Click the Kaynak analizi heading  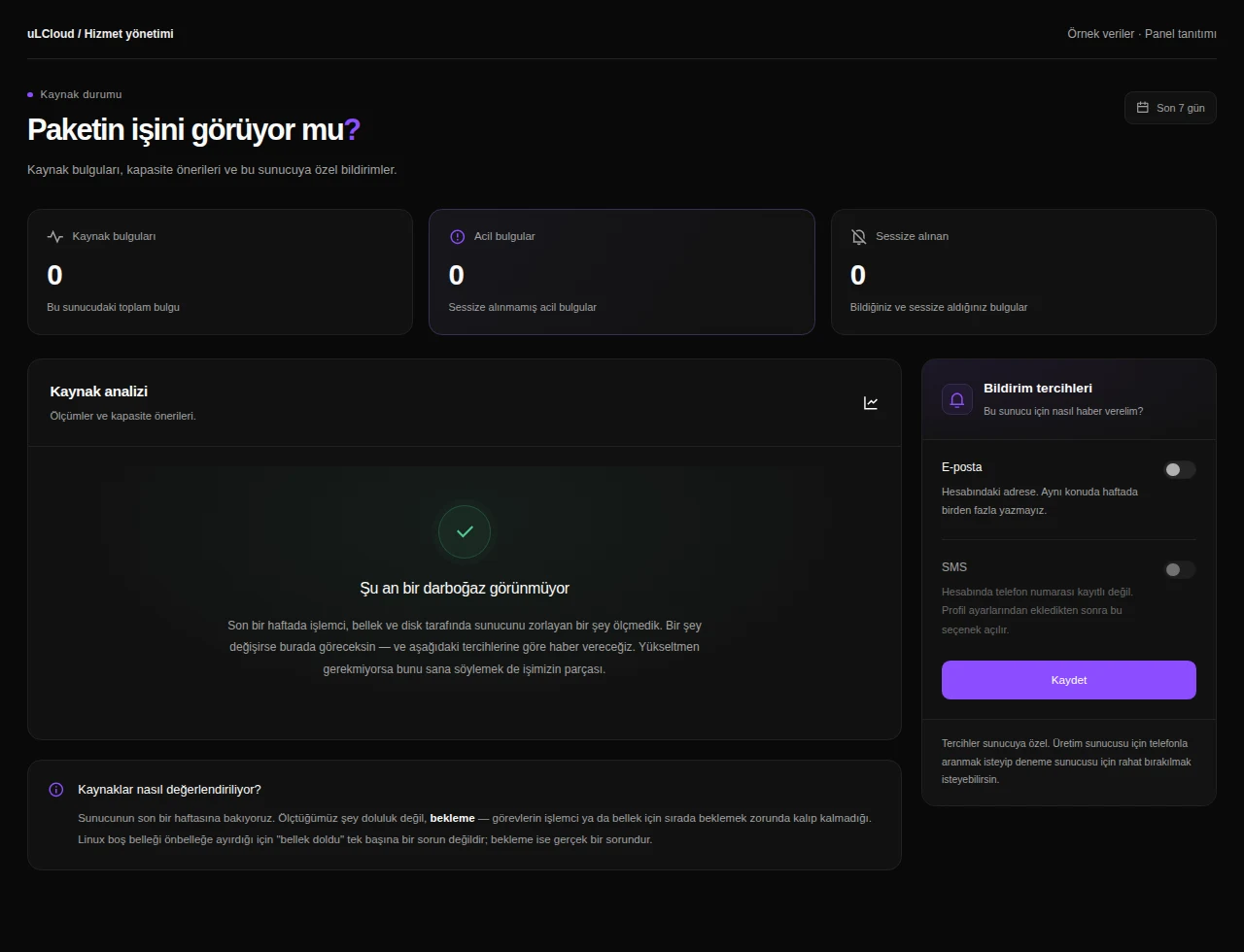coord(99,391)
